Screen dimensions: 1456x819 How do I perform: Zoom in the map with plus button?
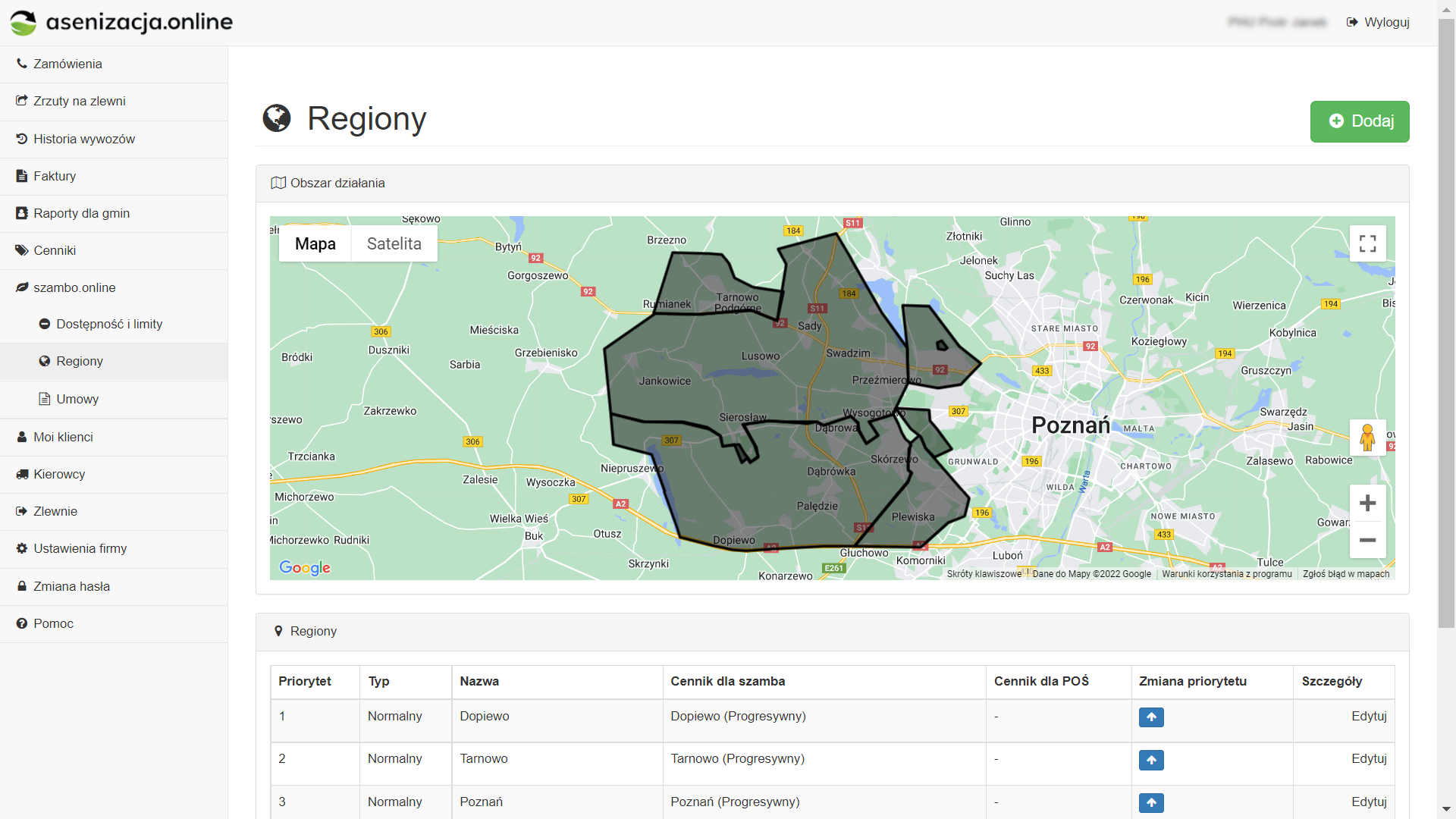click(1367, 503)
